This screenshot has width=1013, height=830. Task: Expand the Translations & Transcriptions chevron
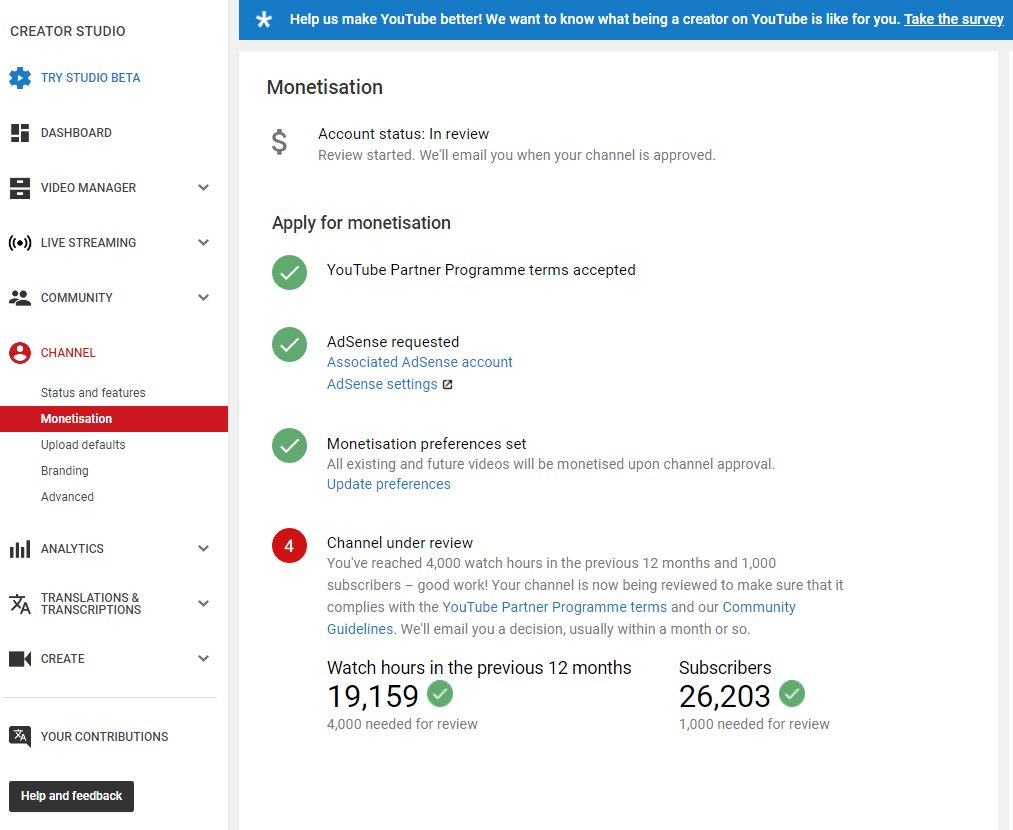pyautogui.click(x=204, y=604)
